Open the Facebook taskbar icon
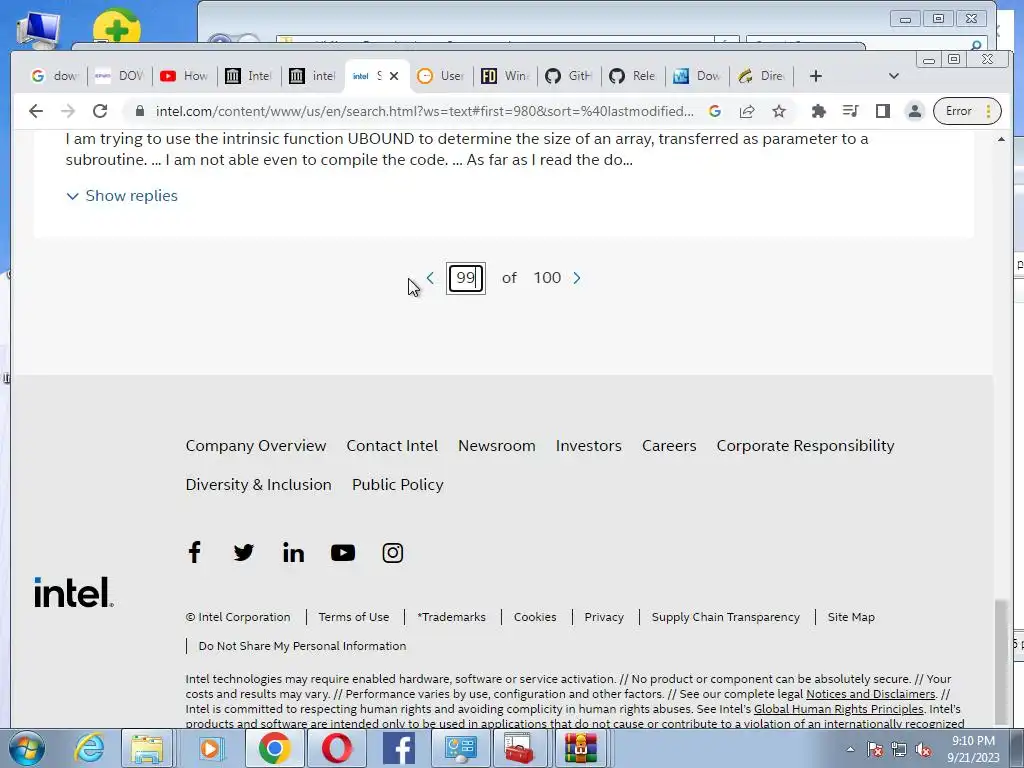 click(399, 748)
